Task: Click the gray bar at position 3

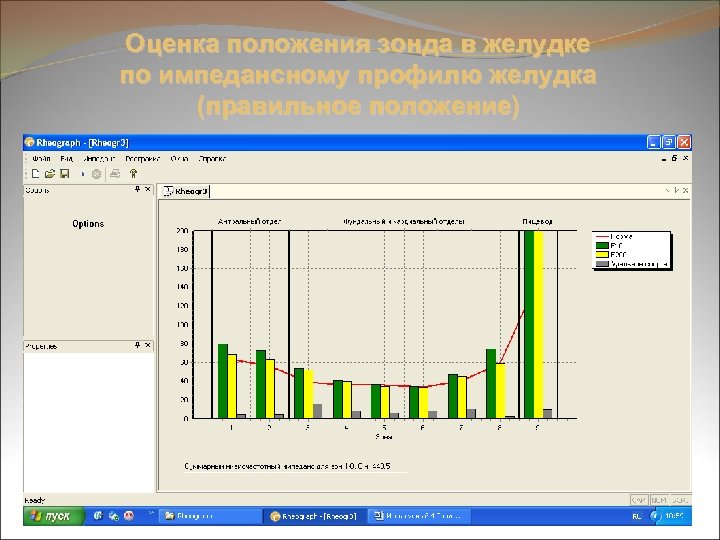Action: [317, 411]
